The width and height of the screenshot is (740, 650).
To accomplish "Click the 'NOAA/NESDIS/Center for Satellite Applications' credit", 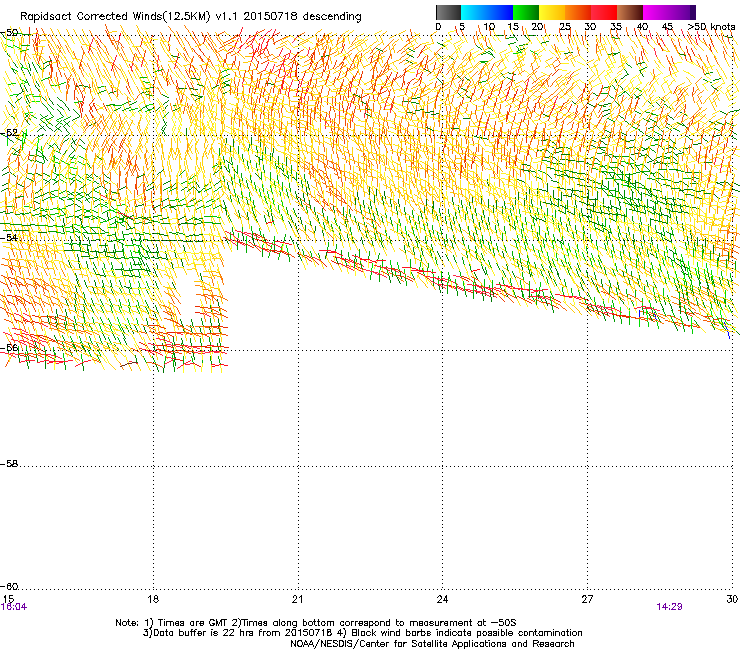I will 432,644.
